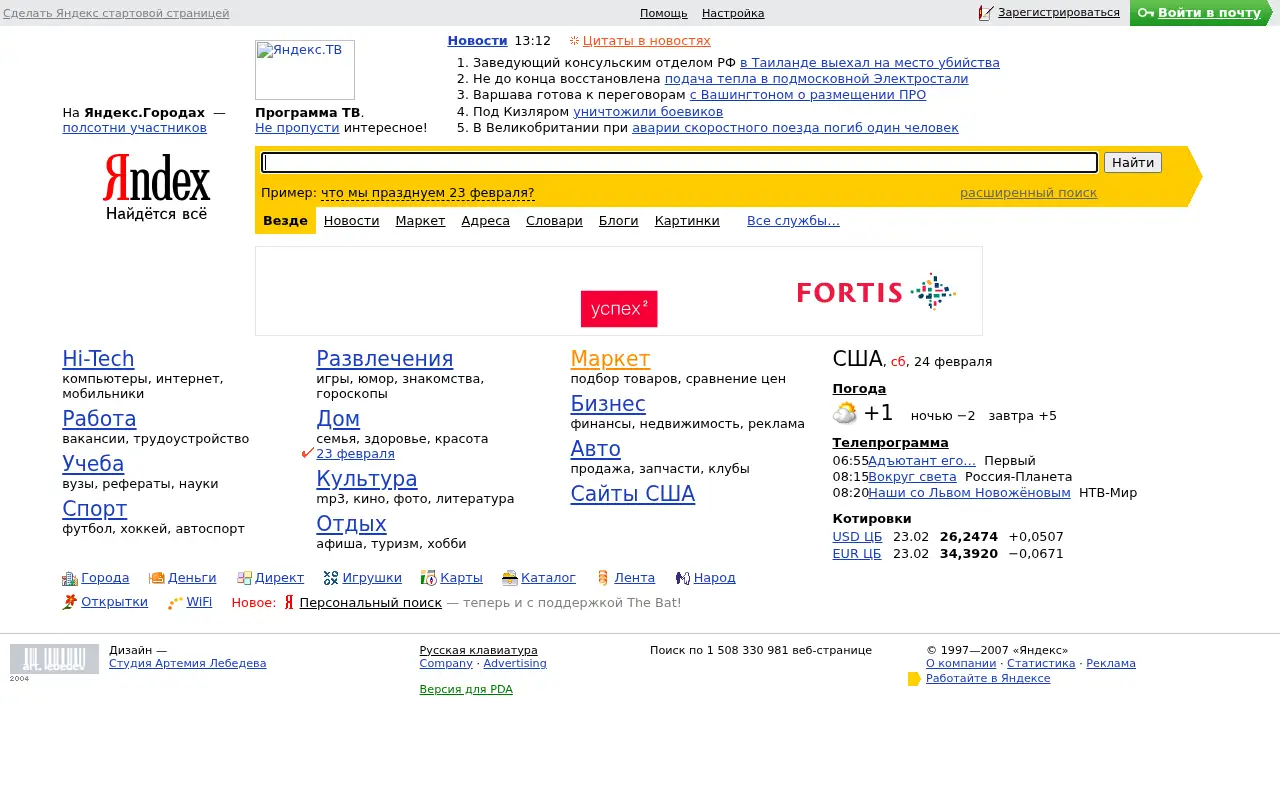The height and width of the screenshot is (800, 1280).
Task: Click the weather cloud-and-sun icon
Action: click(845, 413)
